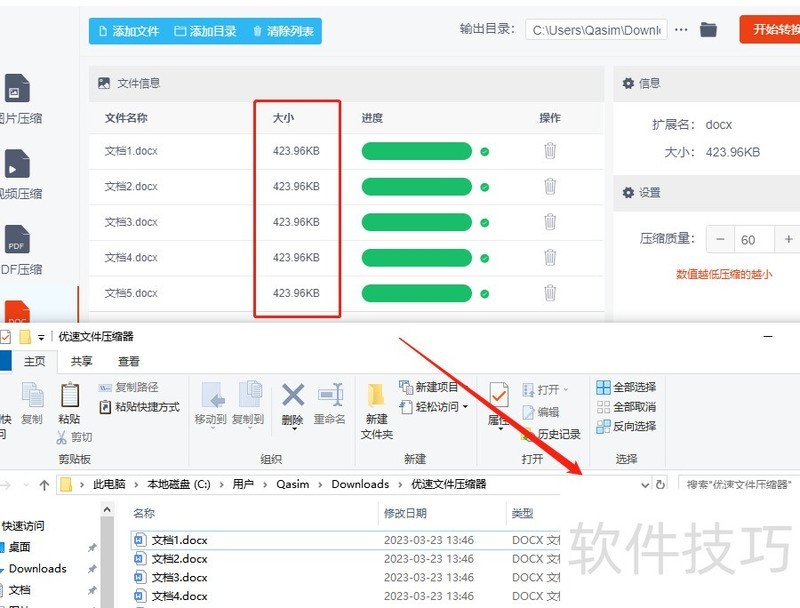
Task: Delete 文档1.docx with its trash icon
Action: (550, 151)
